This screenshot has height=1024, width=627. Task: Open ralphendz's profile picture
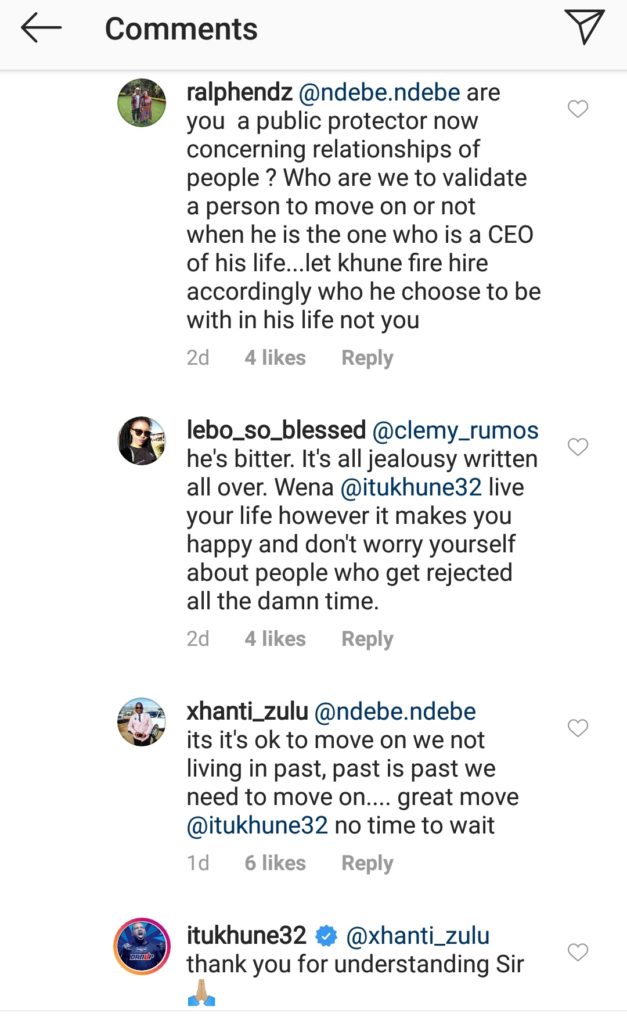[142, 102]
